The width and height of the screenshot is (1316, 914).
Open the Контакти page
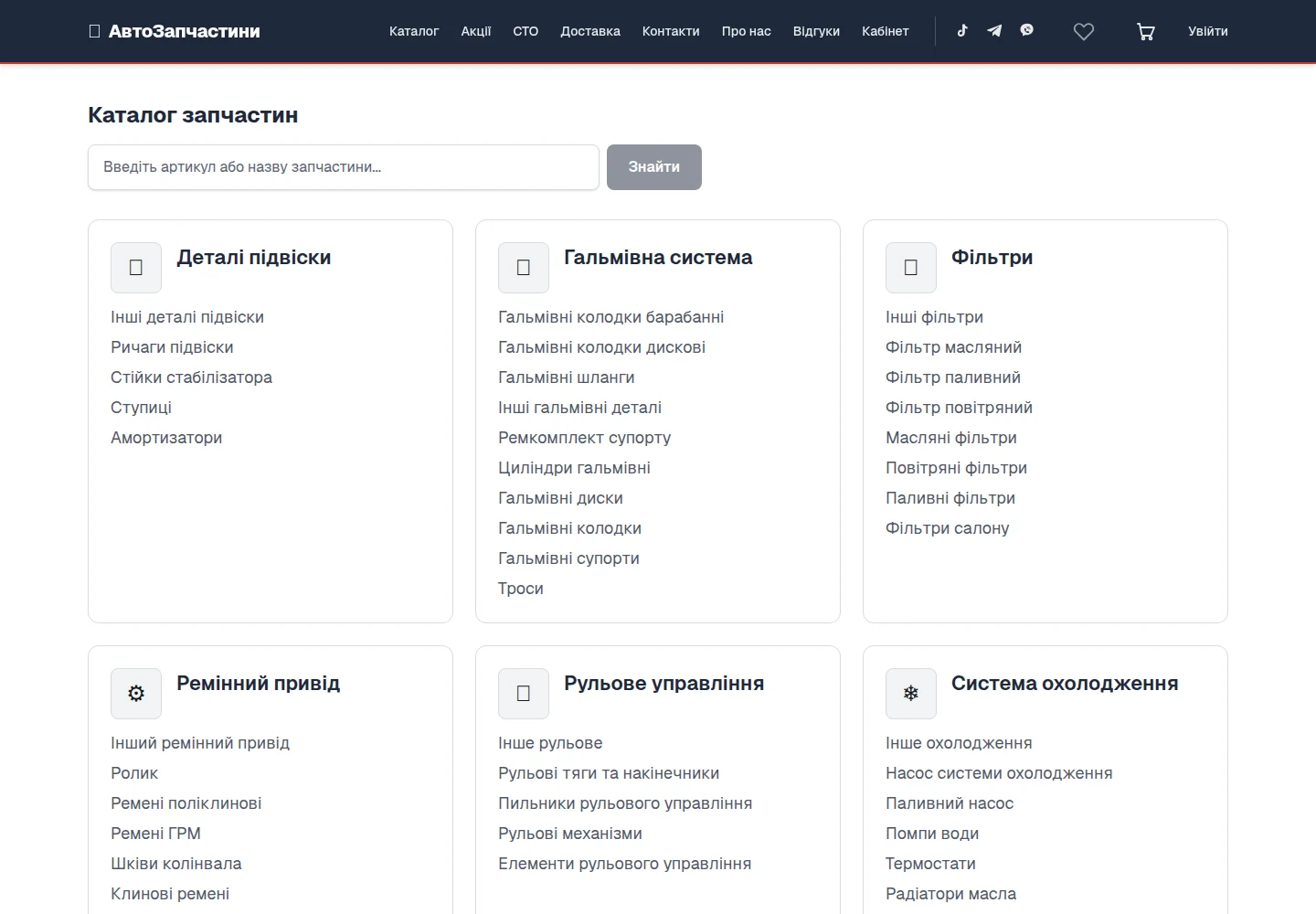[671, 31]
